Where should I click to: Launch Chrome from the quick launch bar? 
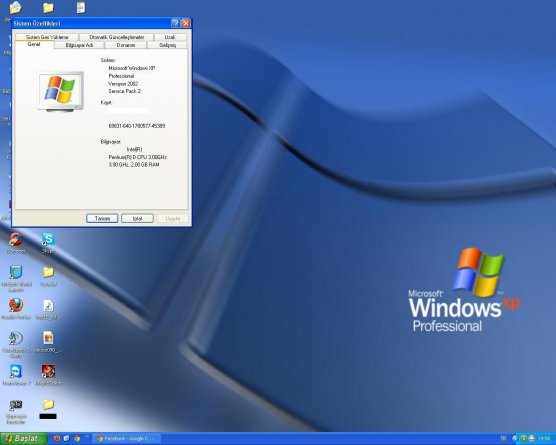[x=77, y=439]
